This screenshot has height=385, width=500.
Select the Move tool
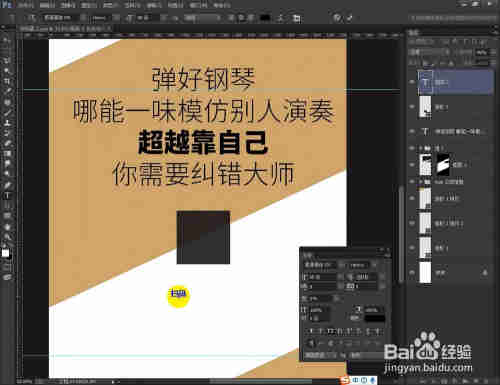[x=7, y=40]
